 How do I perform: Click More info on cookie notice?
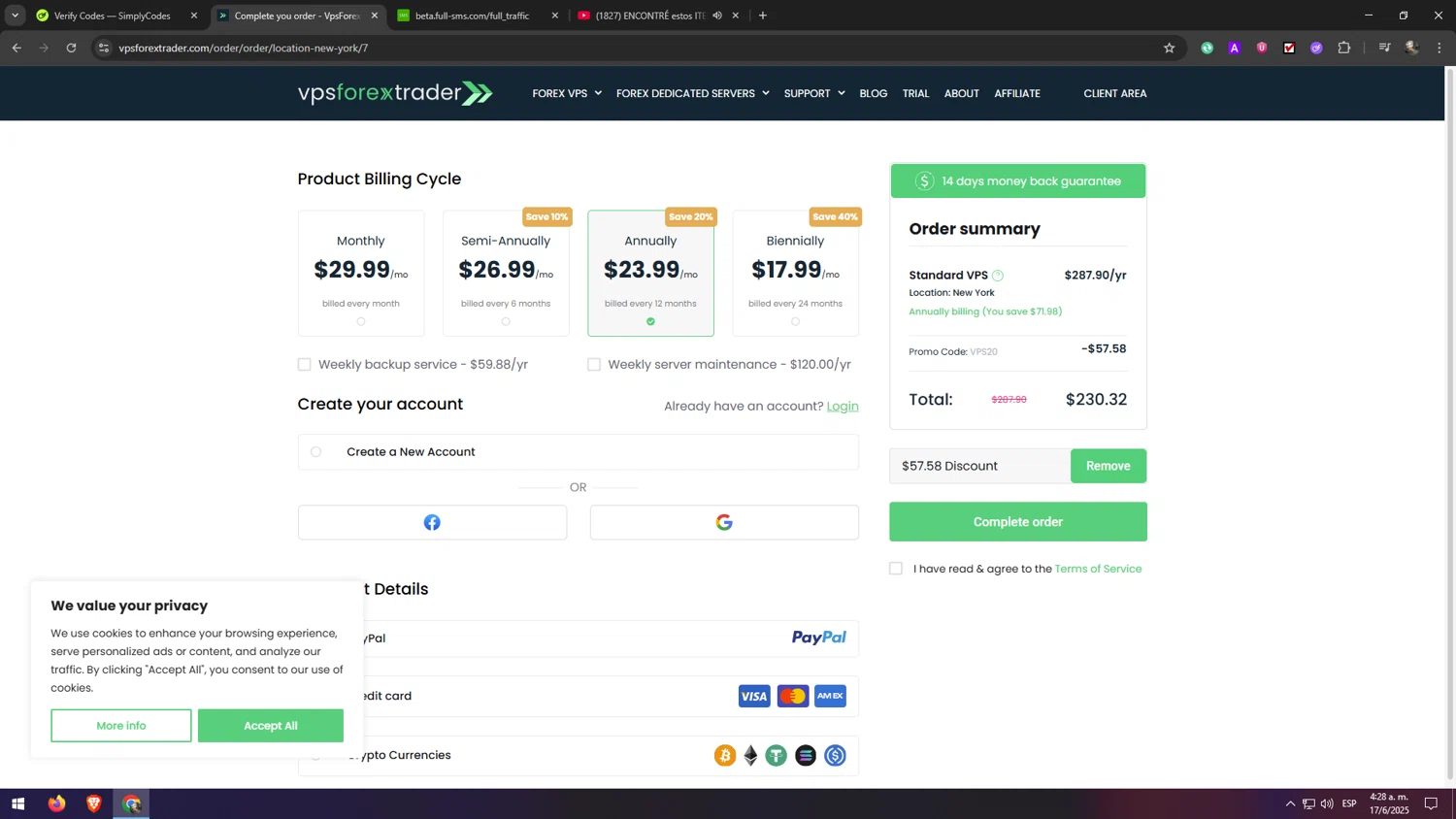pyautogui.click(x=121, y=726)
